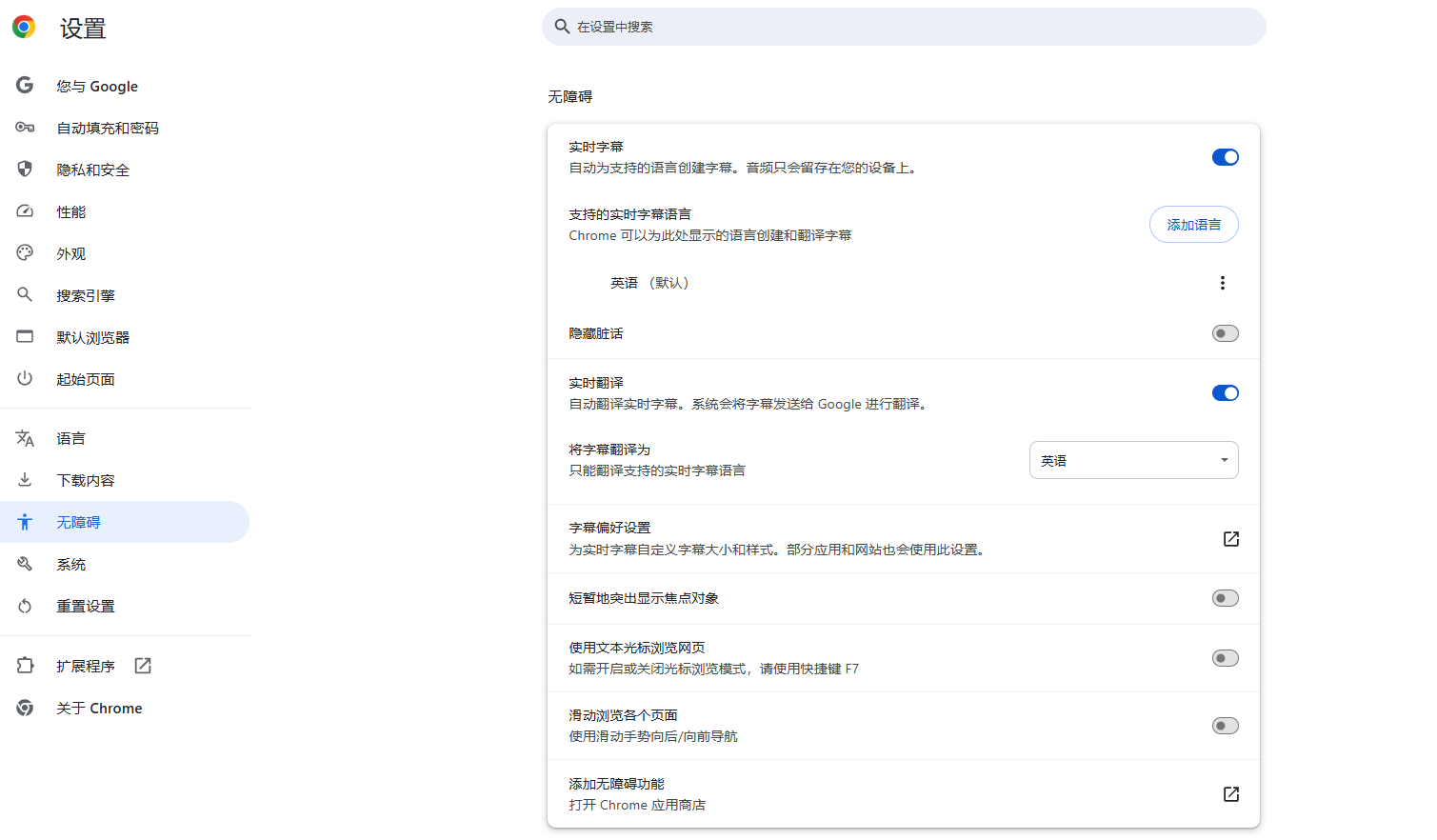Focus the 在设置中搜索 search field
Screen dimensions: 1437x840
coord(904,27)
